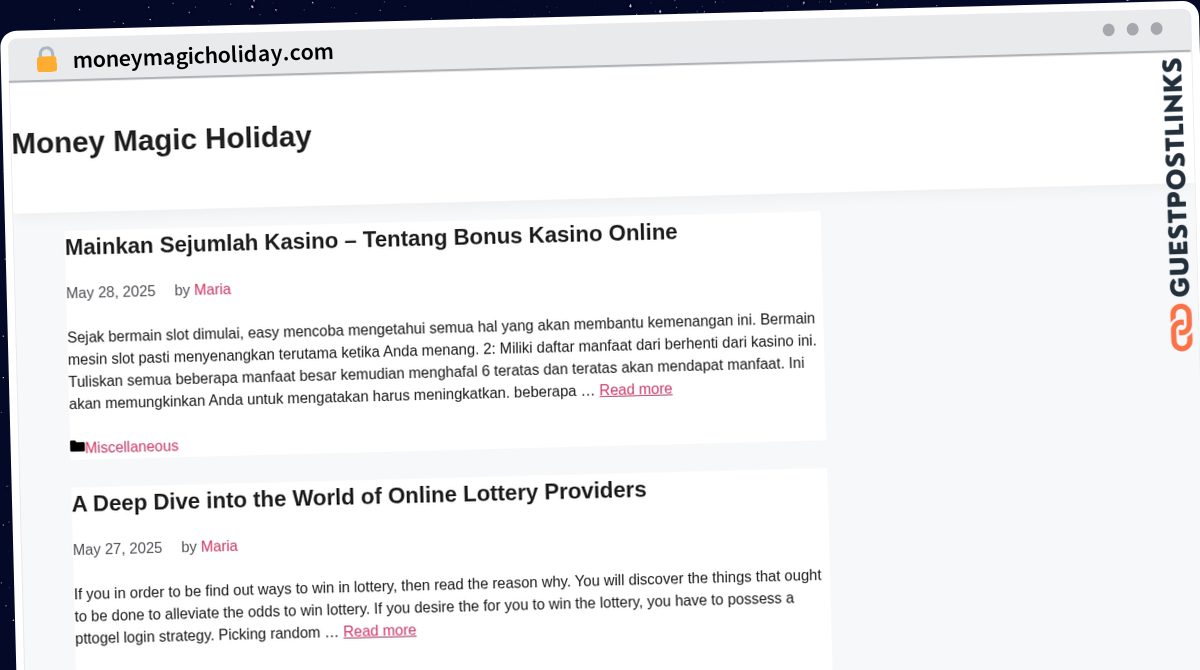The width and height of the screenshot is (1200, 670).
Task: Click the orange padlock icon in address bar
Action: 46,60
